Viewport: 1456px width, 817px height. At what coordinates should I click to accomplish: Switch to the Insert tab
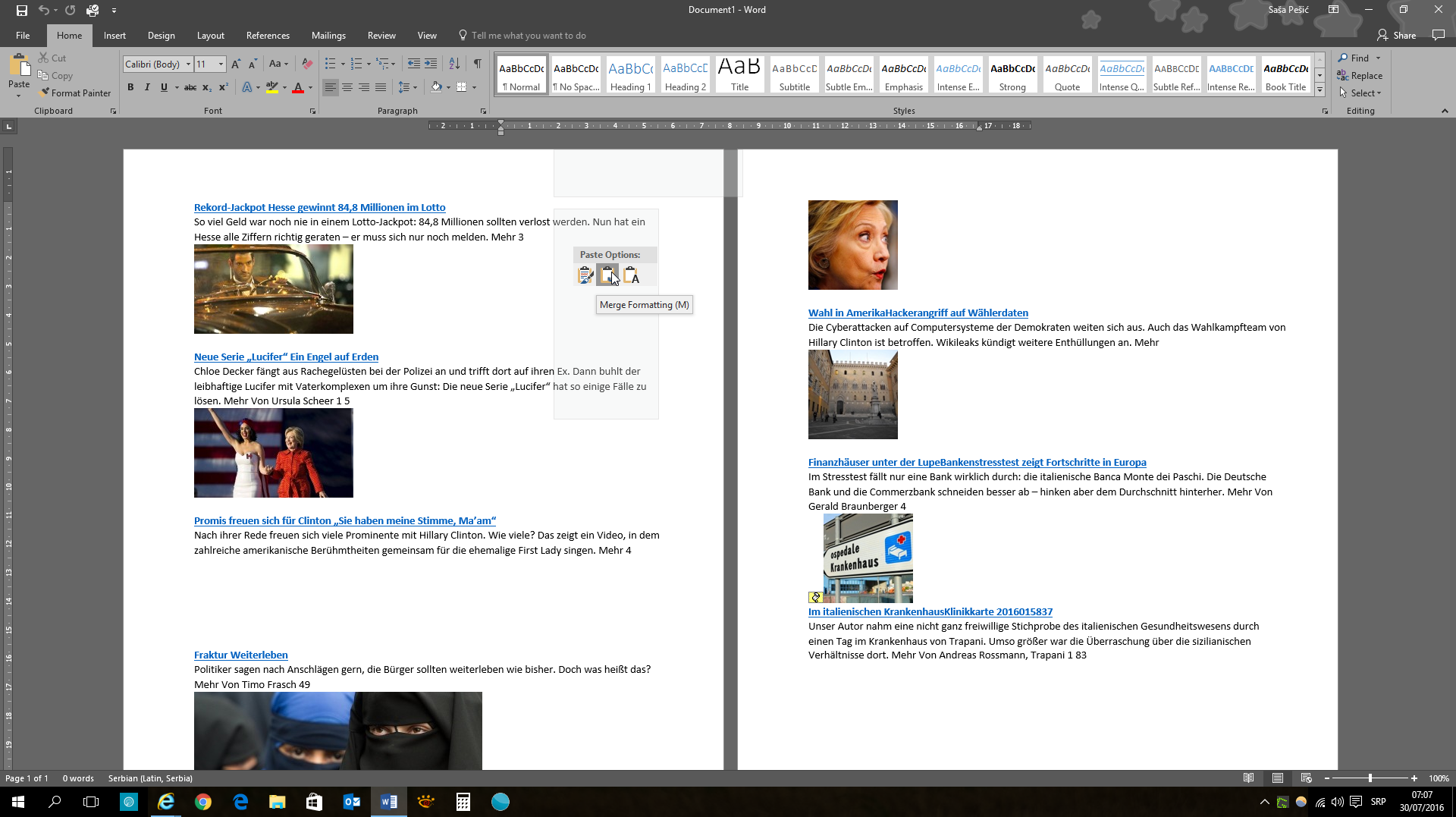(x=115, y=36)
